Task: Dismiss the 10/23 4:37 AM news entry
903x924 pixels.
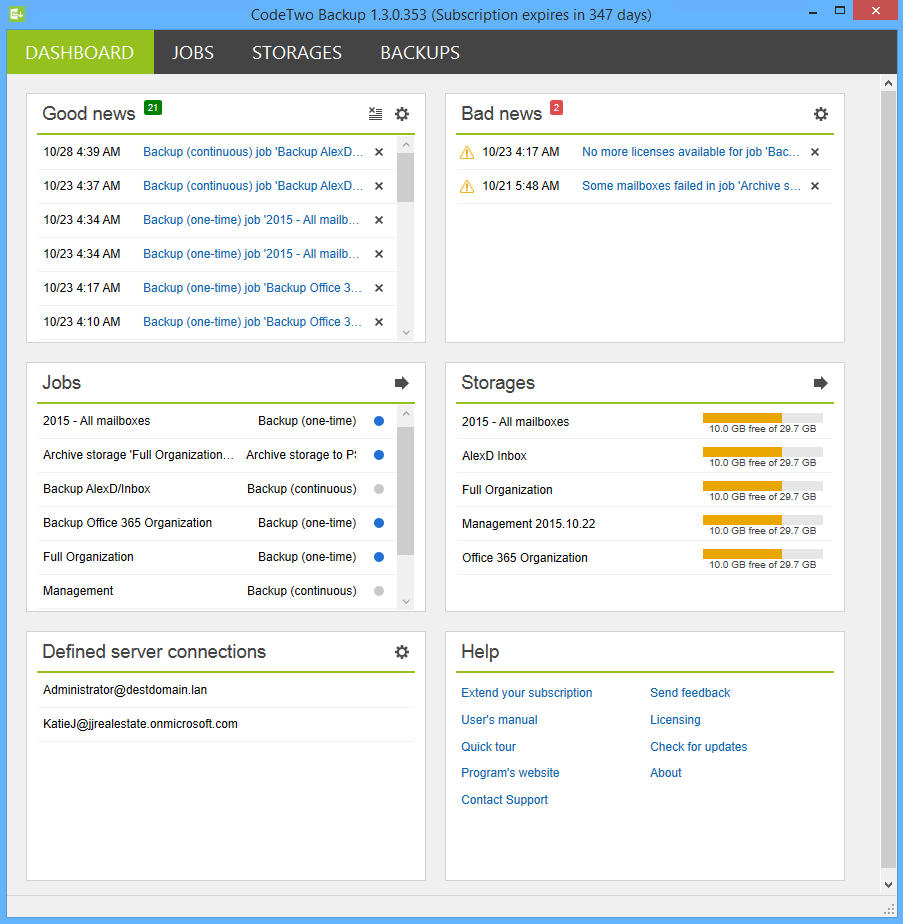Action: point(379,186)
